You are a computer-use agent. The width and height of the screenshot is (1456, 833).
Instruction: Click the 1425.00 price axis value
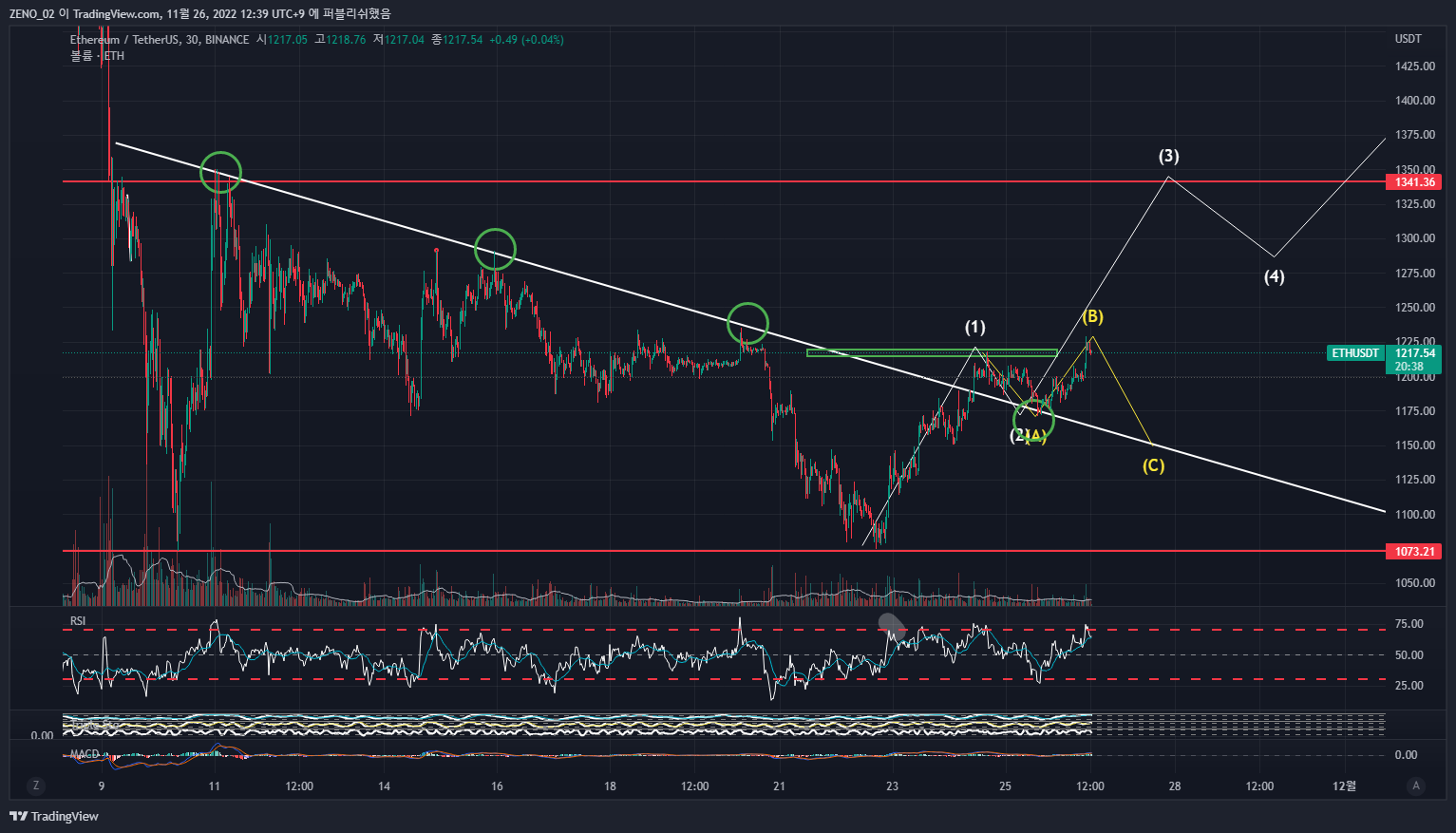coord(1414,66)
